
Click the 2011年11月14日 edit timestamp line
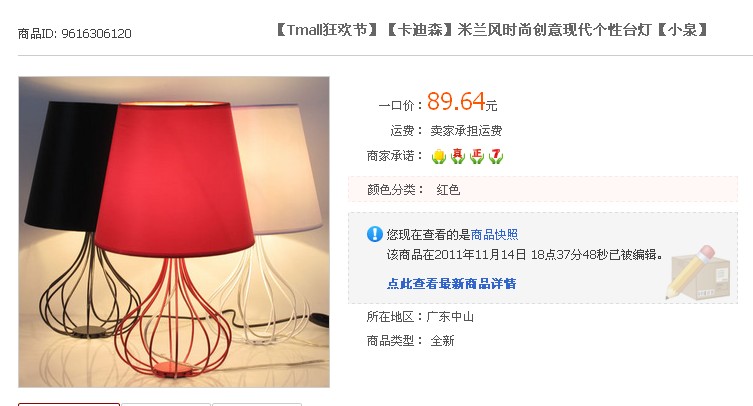[x=525, y=254]
